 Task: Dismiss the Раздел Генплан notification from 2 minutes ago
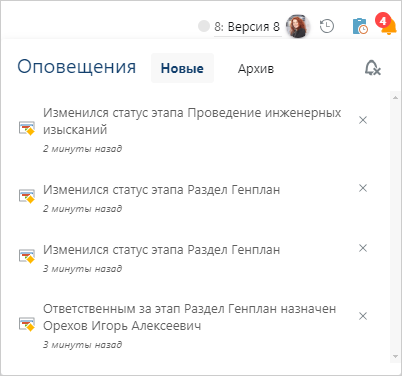click(x=363, y=188)
